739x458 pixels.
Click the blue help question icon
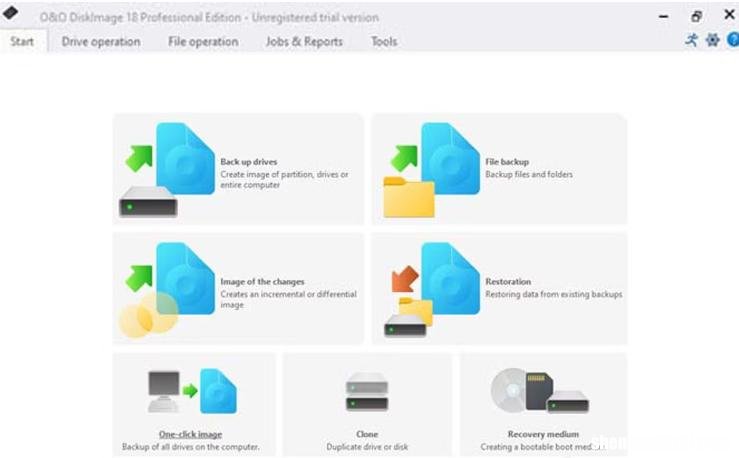tap(733, 40)
